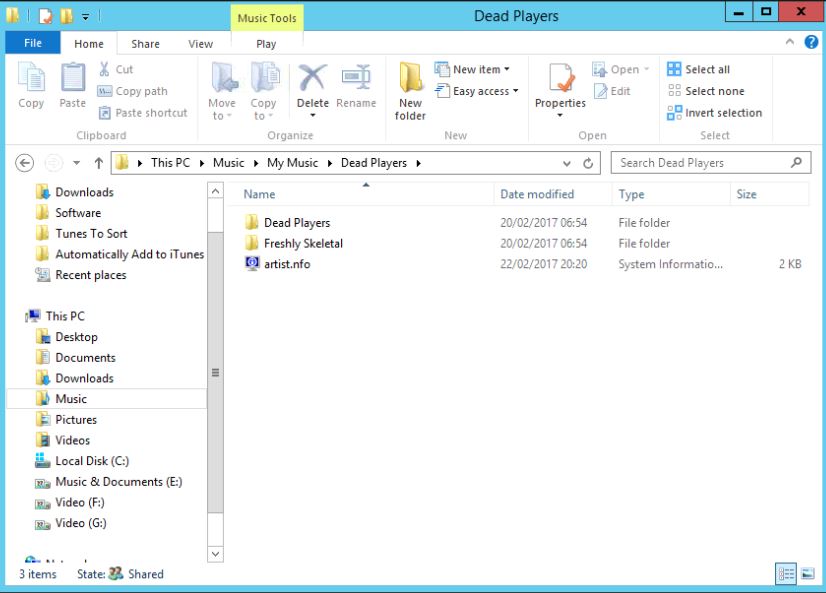Refresh the folder with the refresh icon

pos(589,163)
